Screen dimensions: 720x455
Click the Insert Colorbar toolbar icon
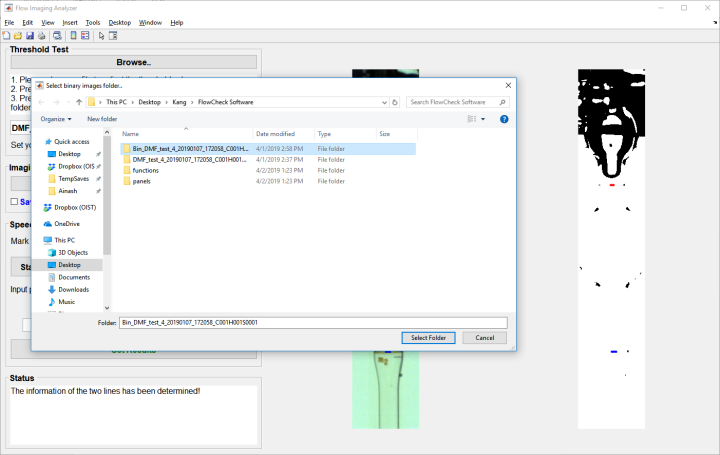tap(74, 35)
